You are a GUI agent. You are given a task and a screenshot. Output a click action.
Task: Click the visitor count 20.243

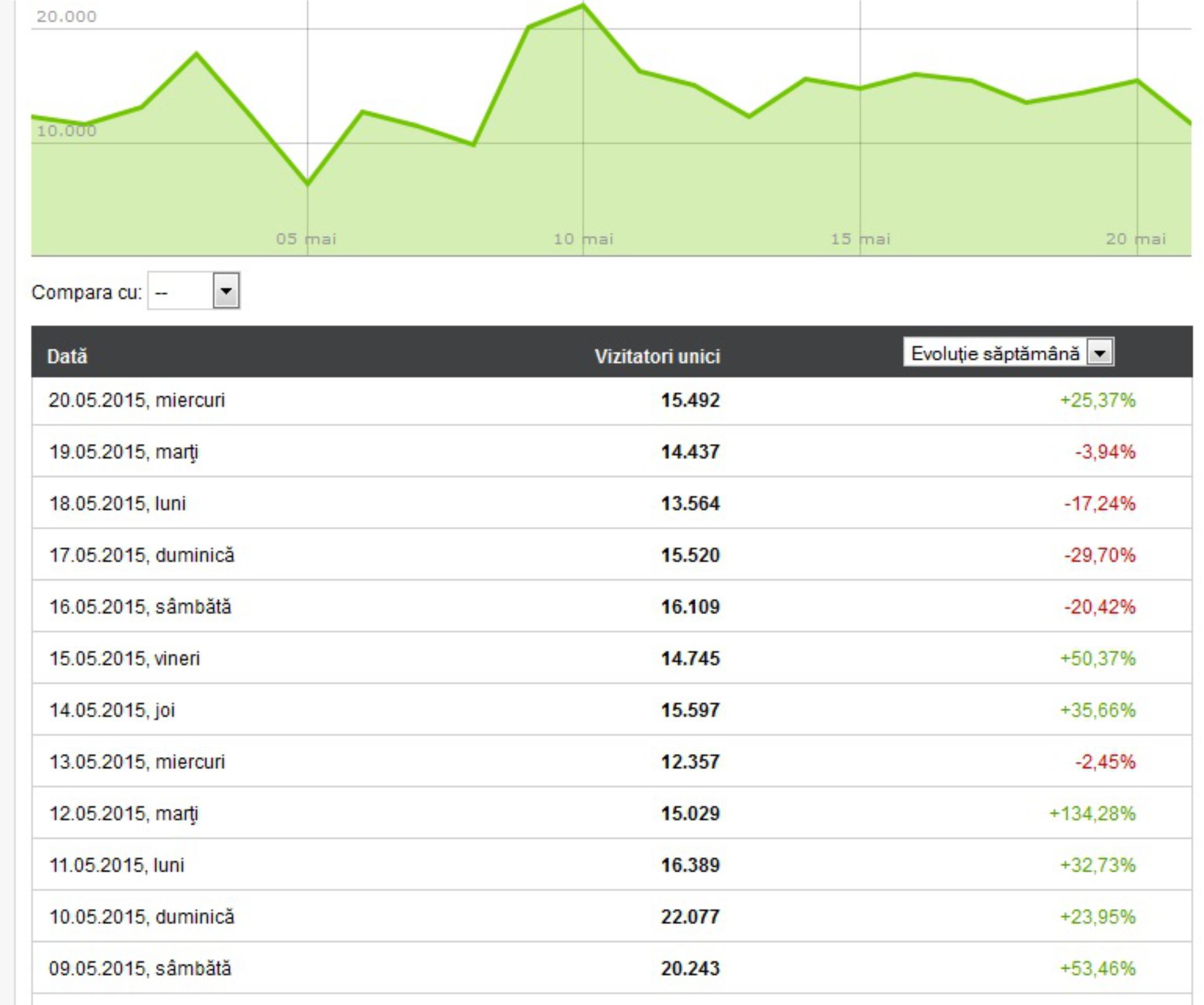coord(690,969)
